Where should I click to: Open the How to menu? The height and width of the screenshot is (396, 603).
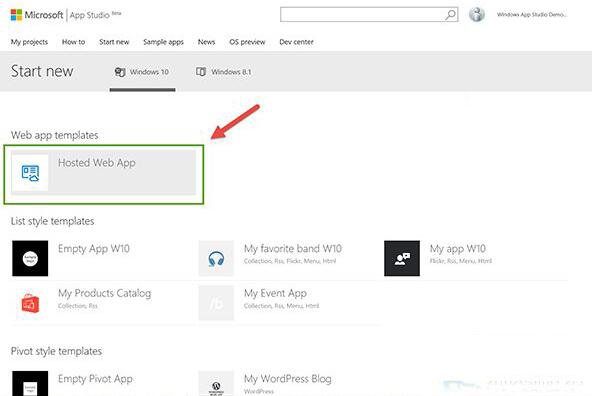tap(73, 42)
